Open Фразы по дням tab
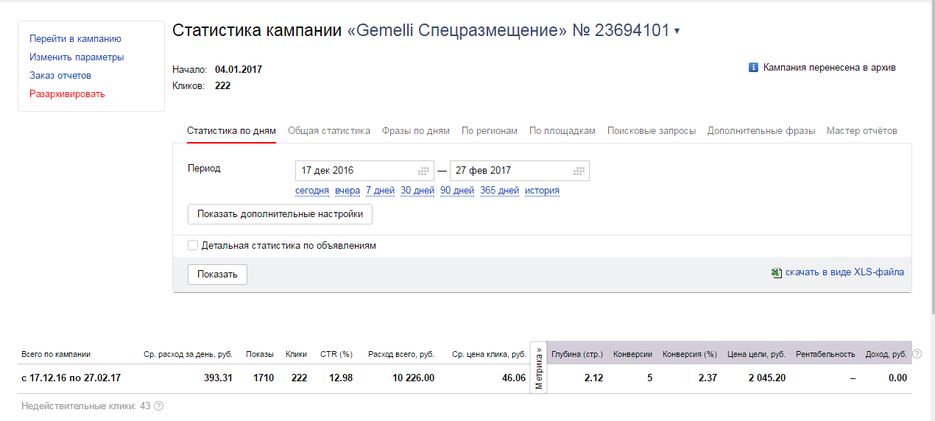The width and height of the screenshot is (935, 421). (416, 131)
